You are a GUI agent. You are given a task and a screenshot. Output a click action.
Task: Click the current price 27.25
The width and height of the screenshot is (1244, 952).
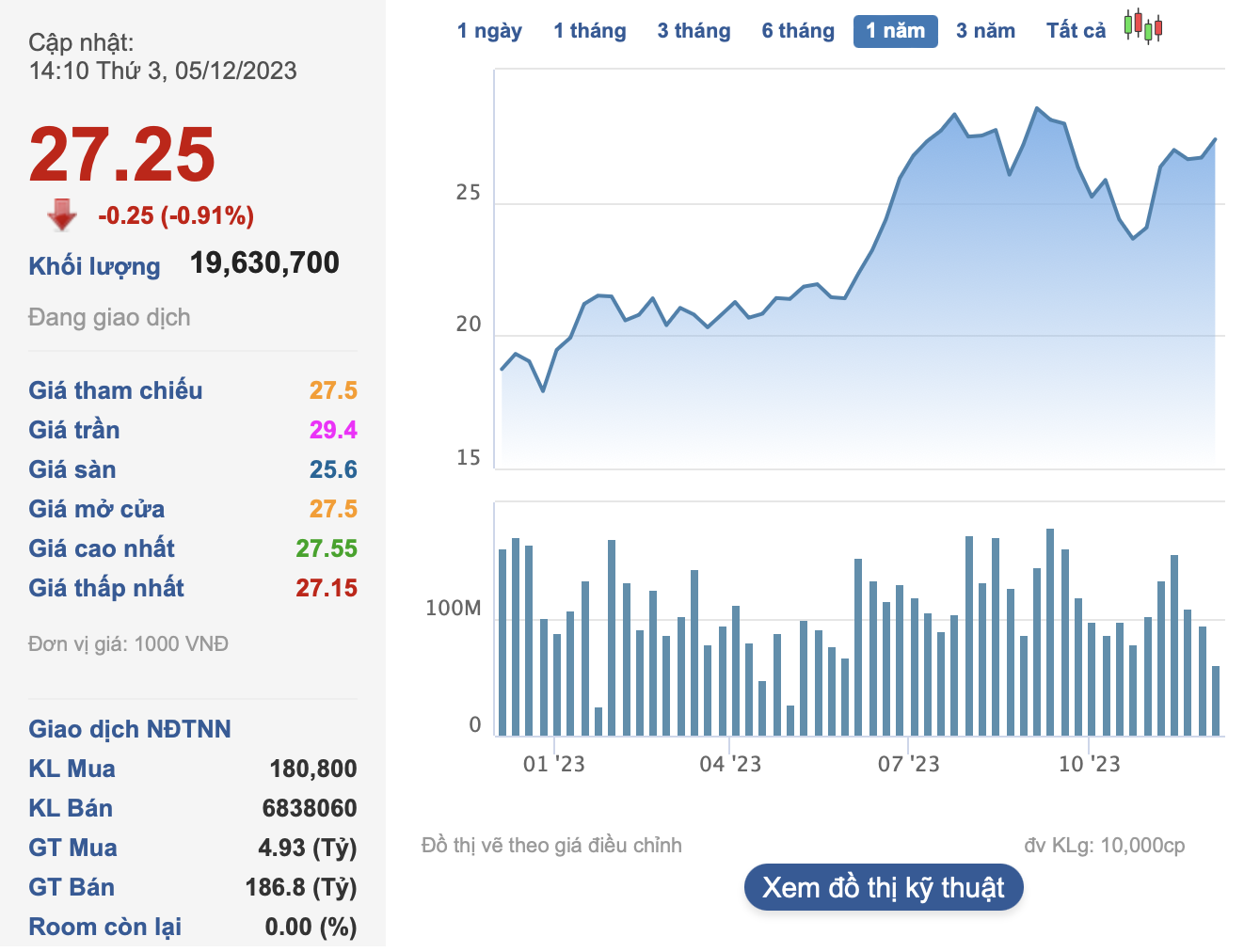tap(122, 155)
